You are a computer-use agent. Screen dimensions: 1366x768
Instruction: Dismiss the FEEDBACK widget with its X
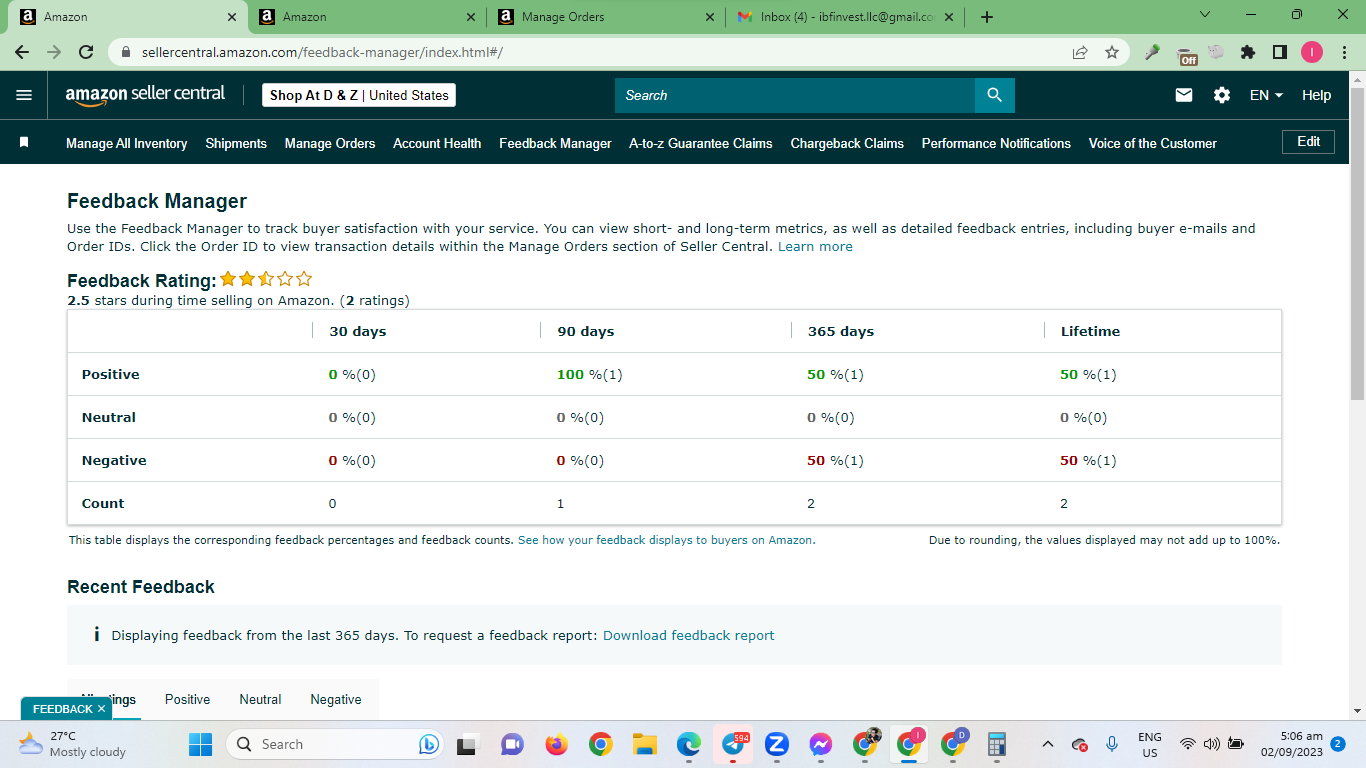point(101,709)
